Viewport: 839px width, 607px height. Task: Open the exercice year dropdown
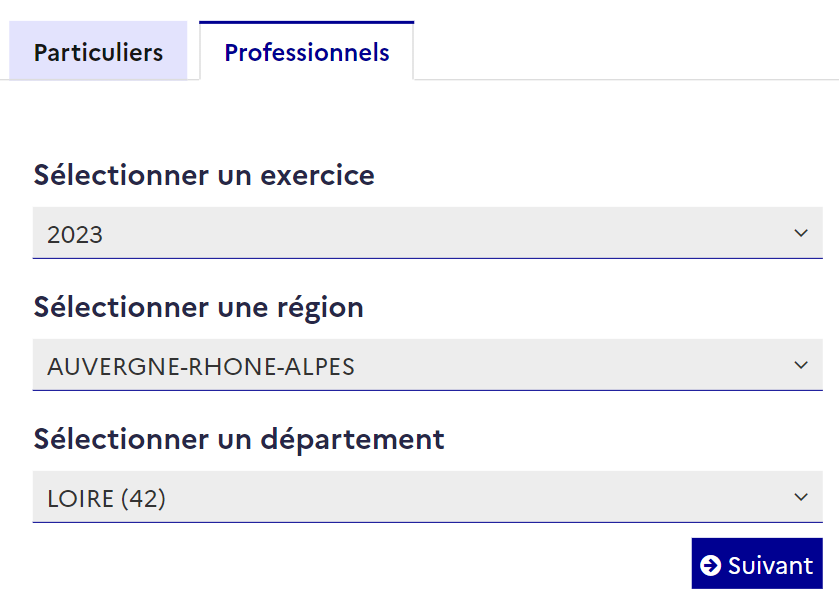coord(428,233)
